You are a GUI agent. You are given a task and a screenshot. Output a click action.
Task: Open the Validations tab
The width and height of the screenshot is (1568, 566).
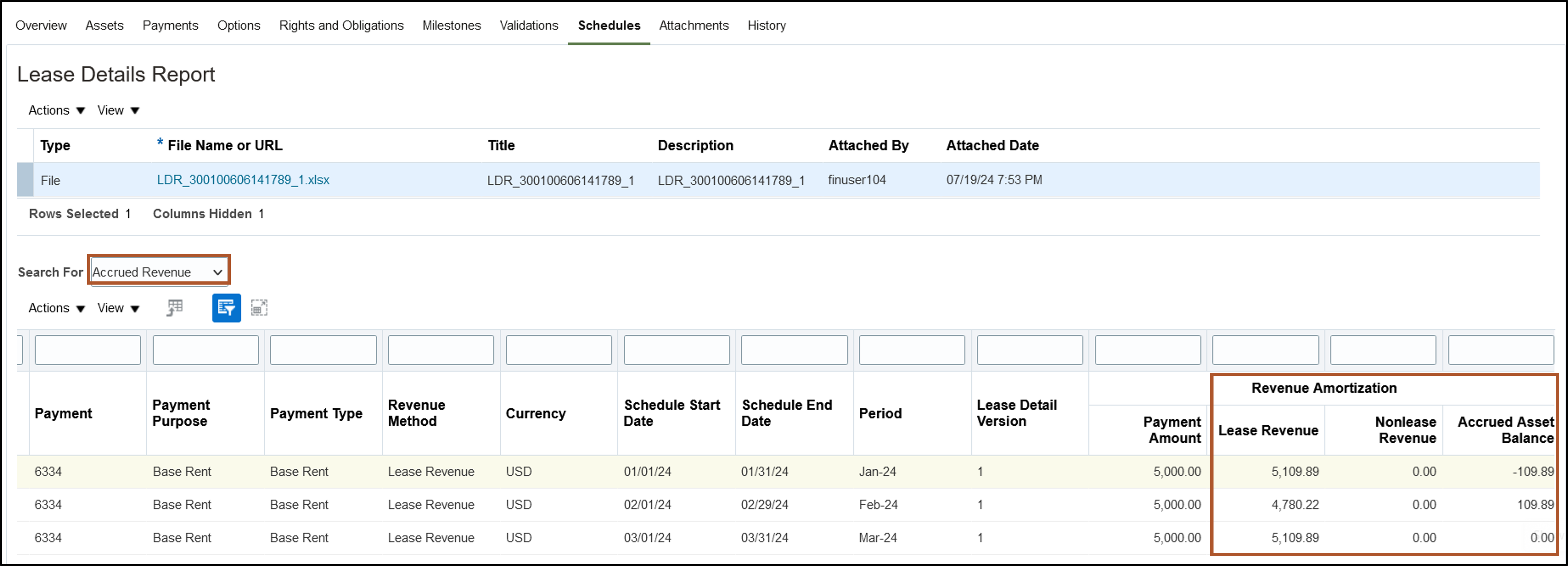(529, 26)
